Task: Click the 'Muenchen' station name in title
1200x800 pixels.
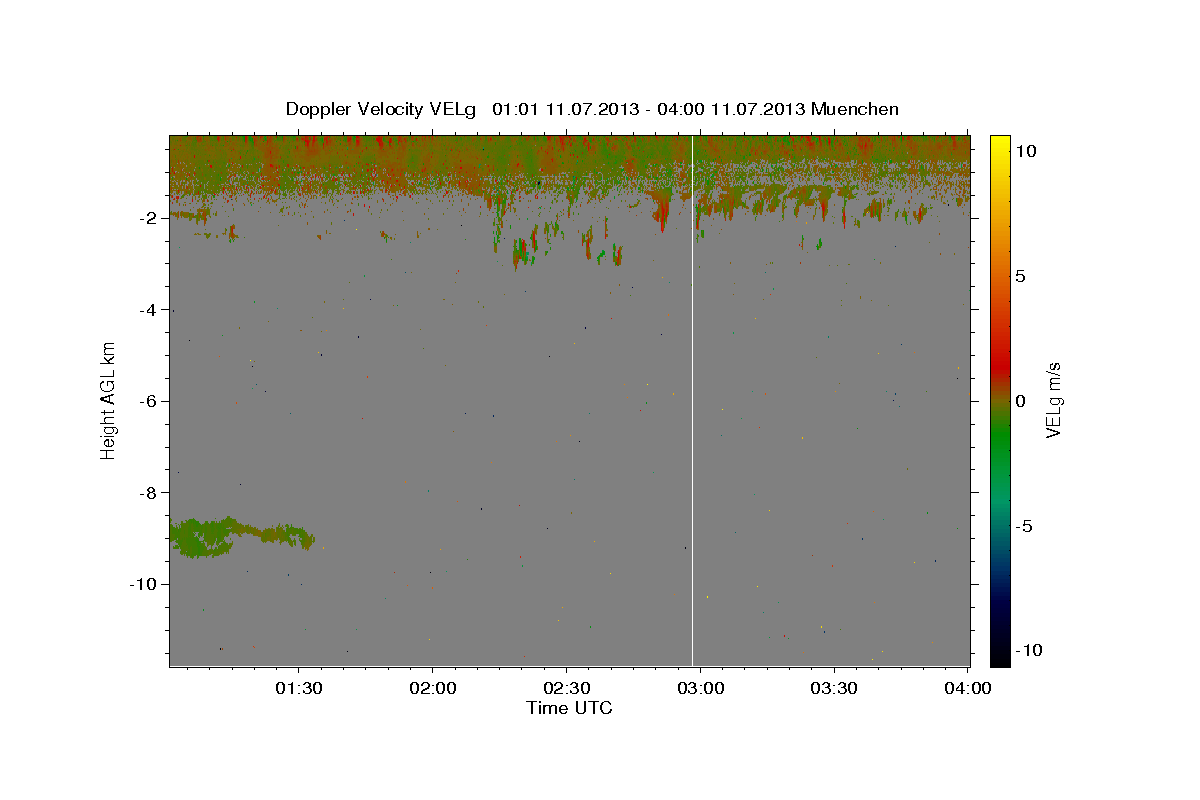Action: click(x=855, y=109)
